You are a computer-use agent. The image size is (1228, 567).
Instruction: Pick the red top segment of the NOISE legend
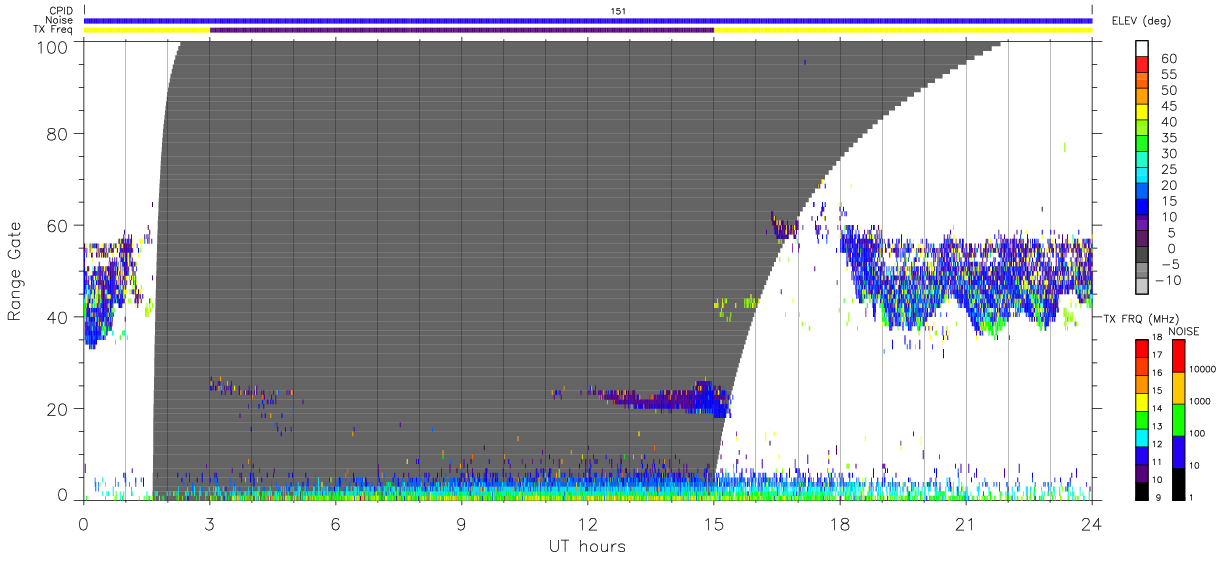(x=1177, y=356)
